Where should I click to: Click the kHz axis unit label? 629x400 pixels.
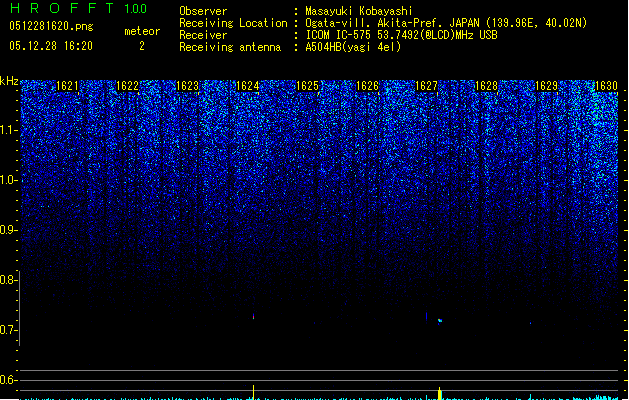click(9, 81)
